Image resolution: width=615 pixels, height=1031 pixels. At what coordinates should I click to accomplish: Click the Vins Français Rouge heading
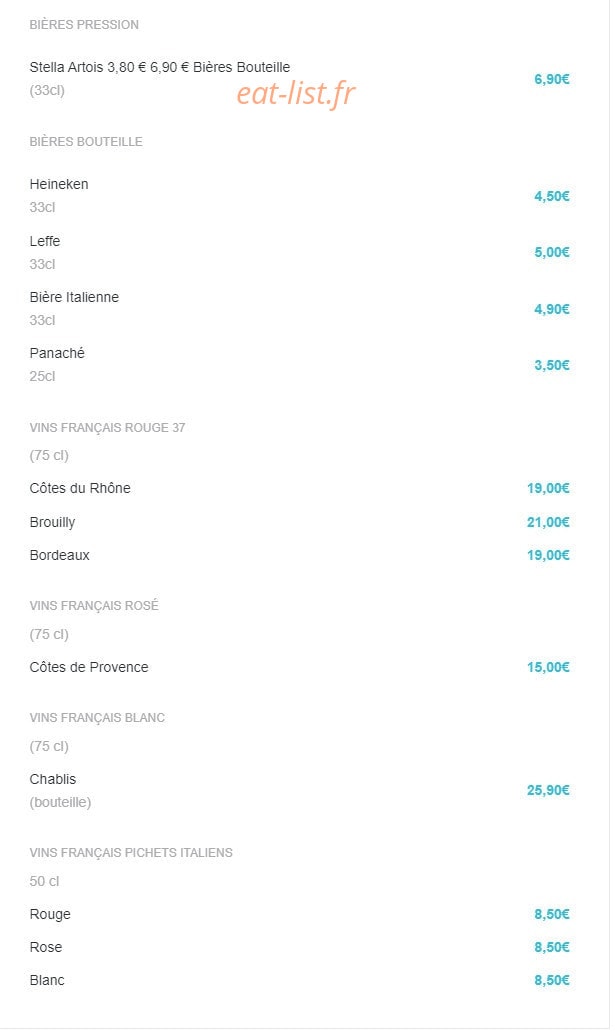(107, 427)
